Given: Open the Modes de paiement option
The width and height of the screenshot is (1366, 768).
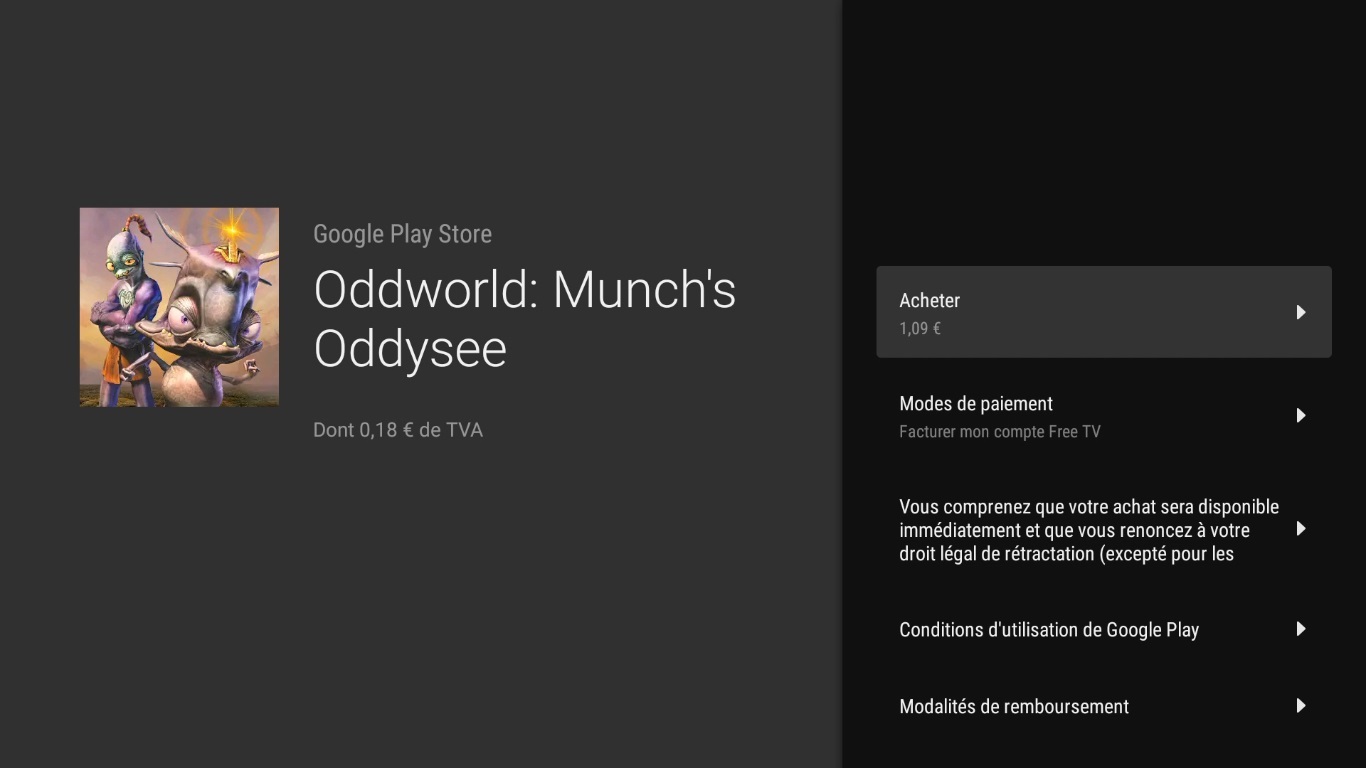Looking at the screenshot, I should pyautogui.click(x=1104, y=416).
